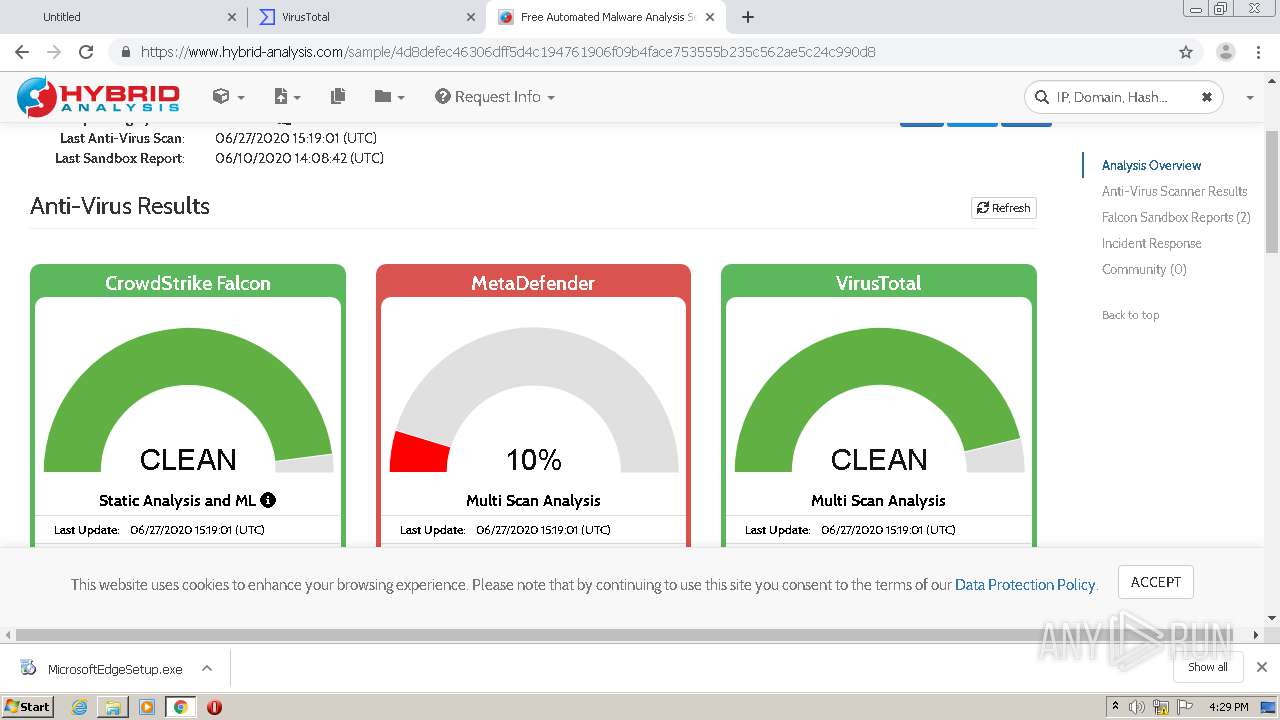
Task: Click the VirusTotal card header
Action: (x=878, y=283)
